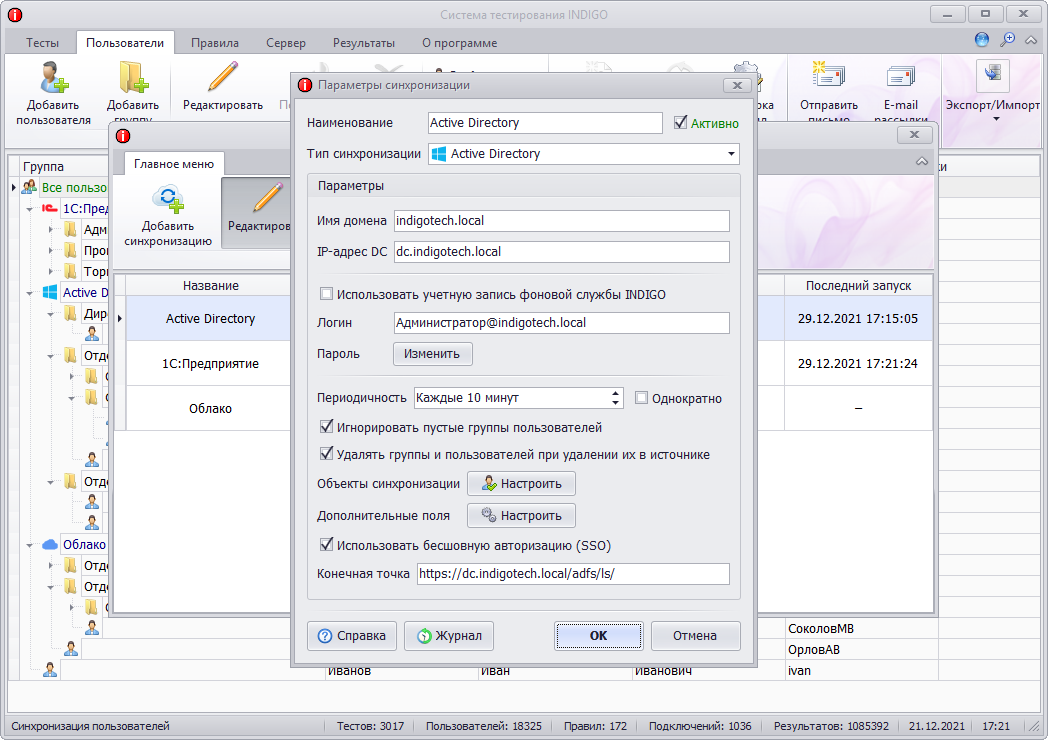Click the СоколовМВ cell in users table
1048x740 pixels.
coord(862,628)
